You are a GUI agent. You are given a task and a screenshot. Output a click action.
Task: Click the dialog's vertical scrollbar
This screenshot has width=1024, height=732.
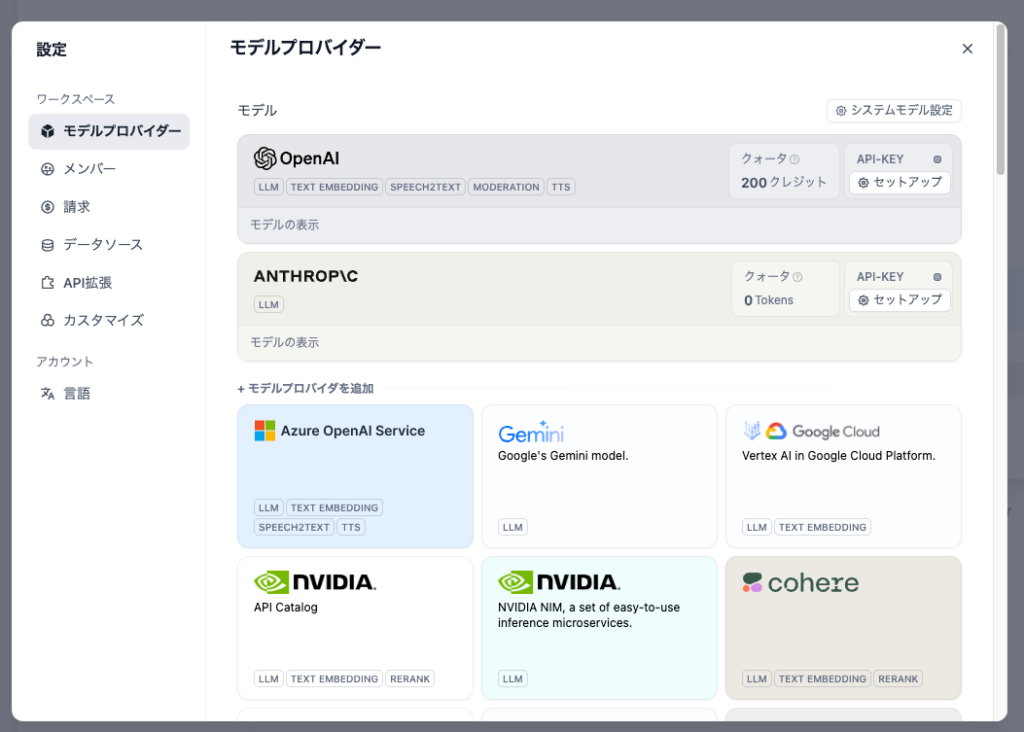pyautogui.click(x=1000, y=98)
